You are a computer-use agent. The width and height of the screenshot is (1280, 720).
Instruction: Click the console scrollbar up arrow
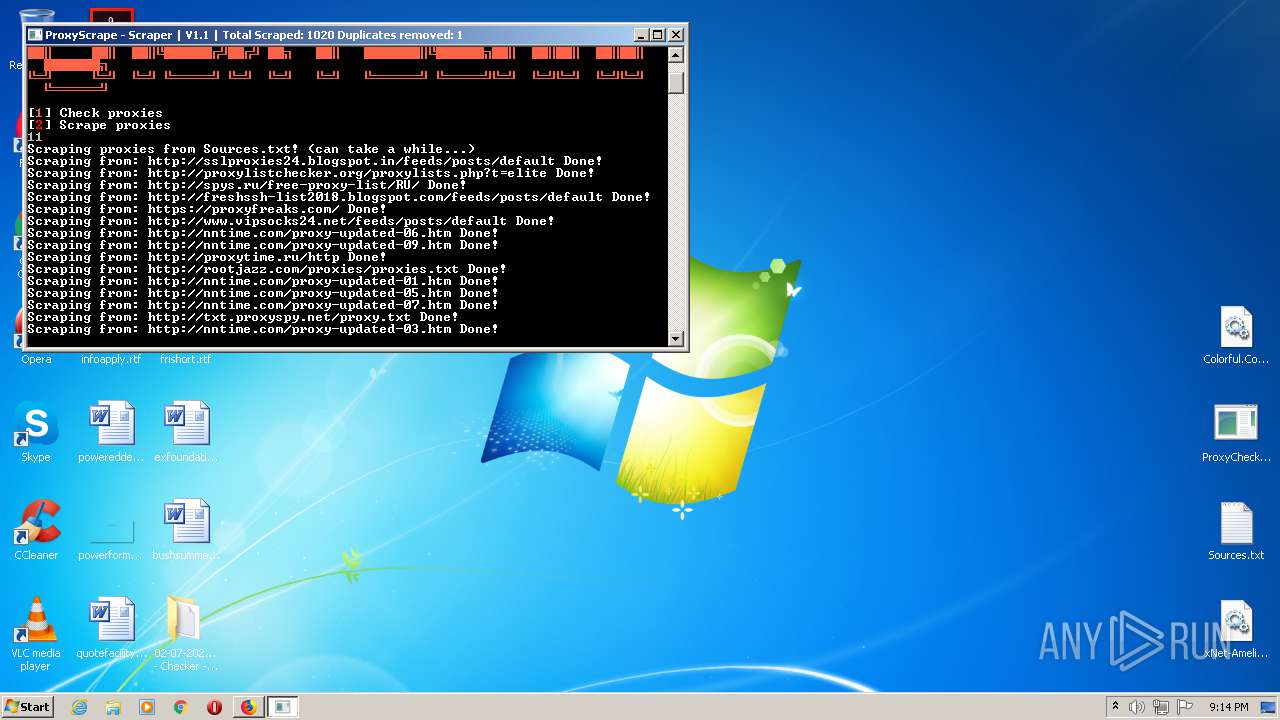coord(676,55)
